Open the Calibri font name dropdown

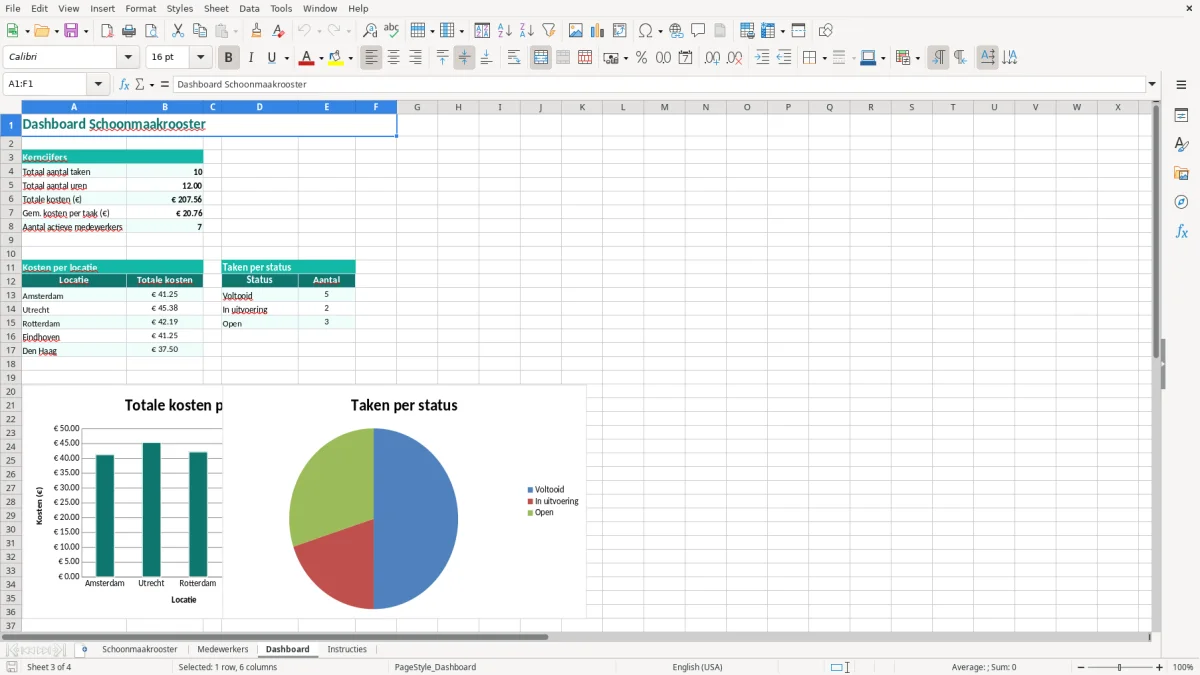click(127, 58)
